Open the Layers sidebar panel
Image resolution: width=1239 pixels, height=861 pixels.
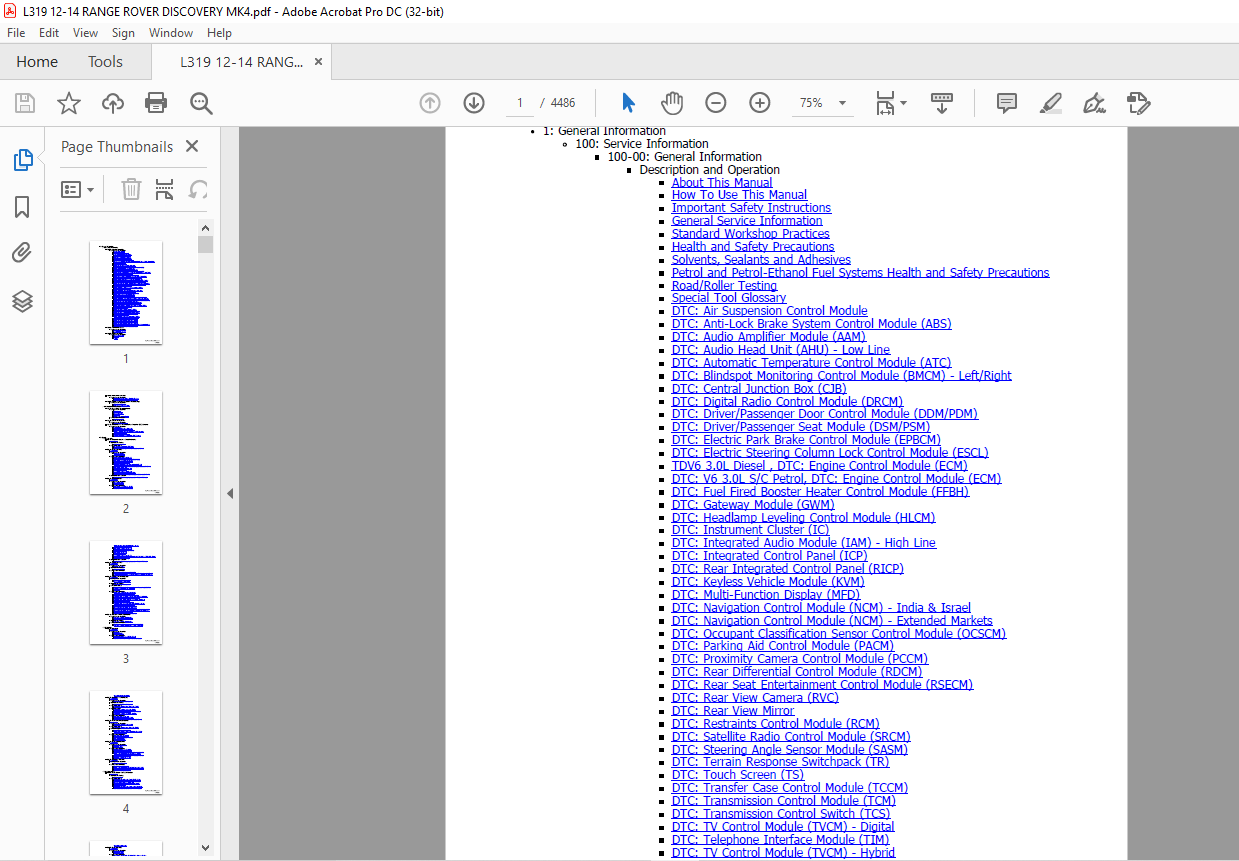coord(22,301)
